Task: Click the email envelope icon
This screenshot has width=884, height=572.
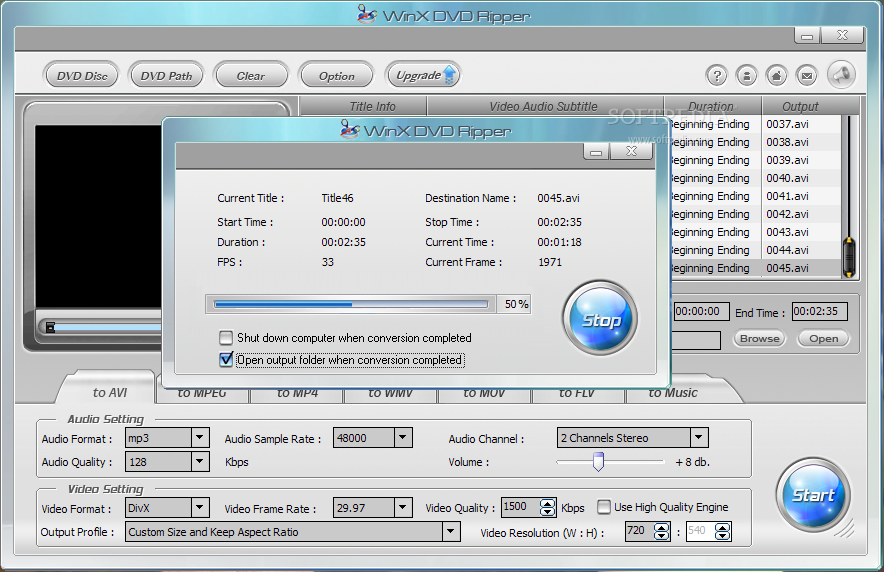Action: [807, 76]
